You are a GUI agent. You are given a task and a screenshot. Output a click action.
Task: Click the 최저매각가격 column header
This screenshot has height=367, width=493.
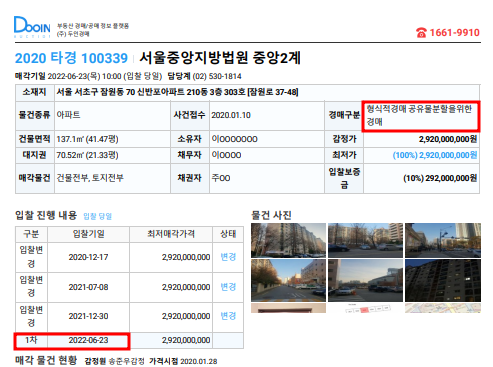171,234
